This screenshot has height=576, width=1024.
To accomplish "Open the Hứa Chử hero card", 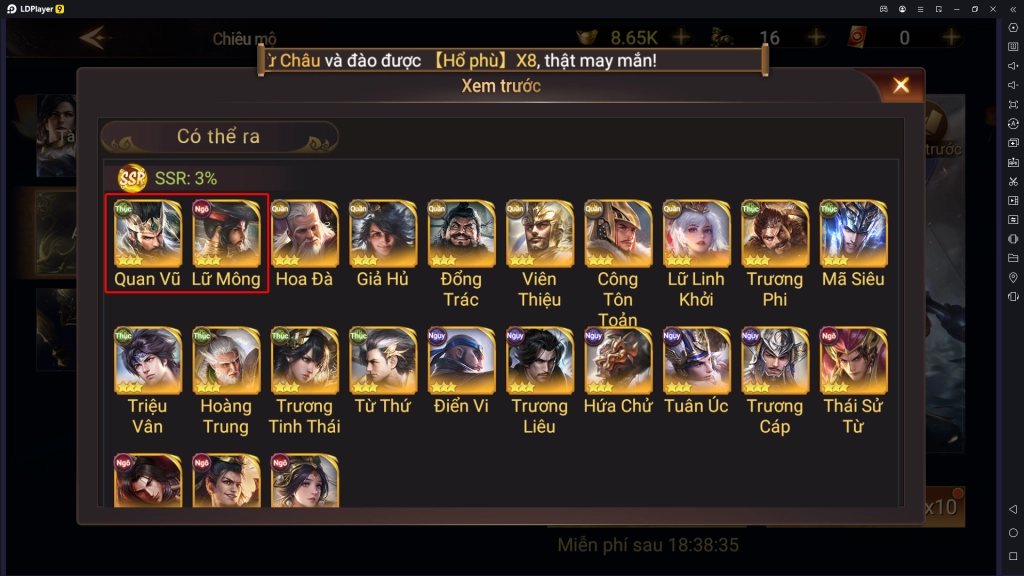I will coord(618,360).
